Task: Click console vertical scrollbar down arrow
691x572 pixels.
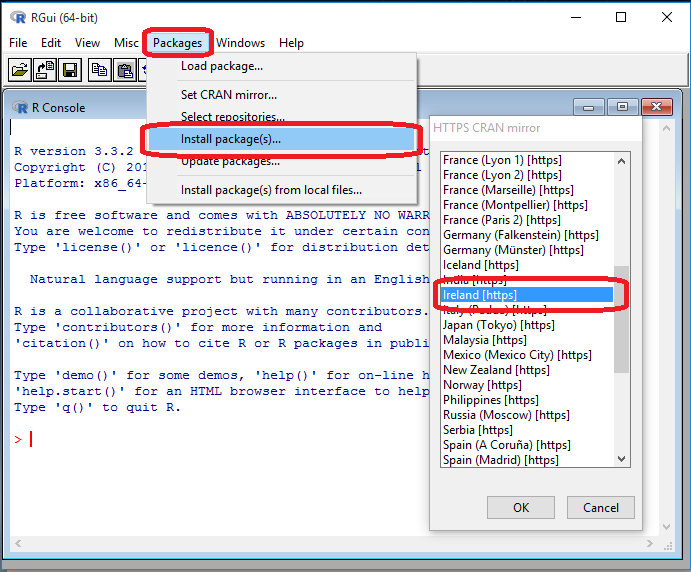Action: [x=666, y=527]
